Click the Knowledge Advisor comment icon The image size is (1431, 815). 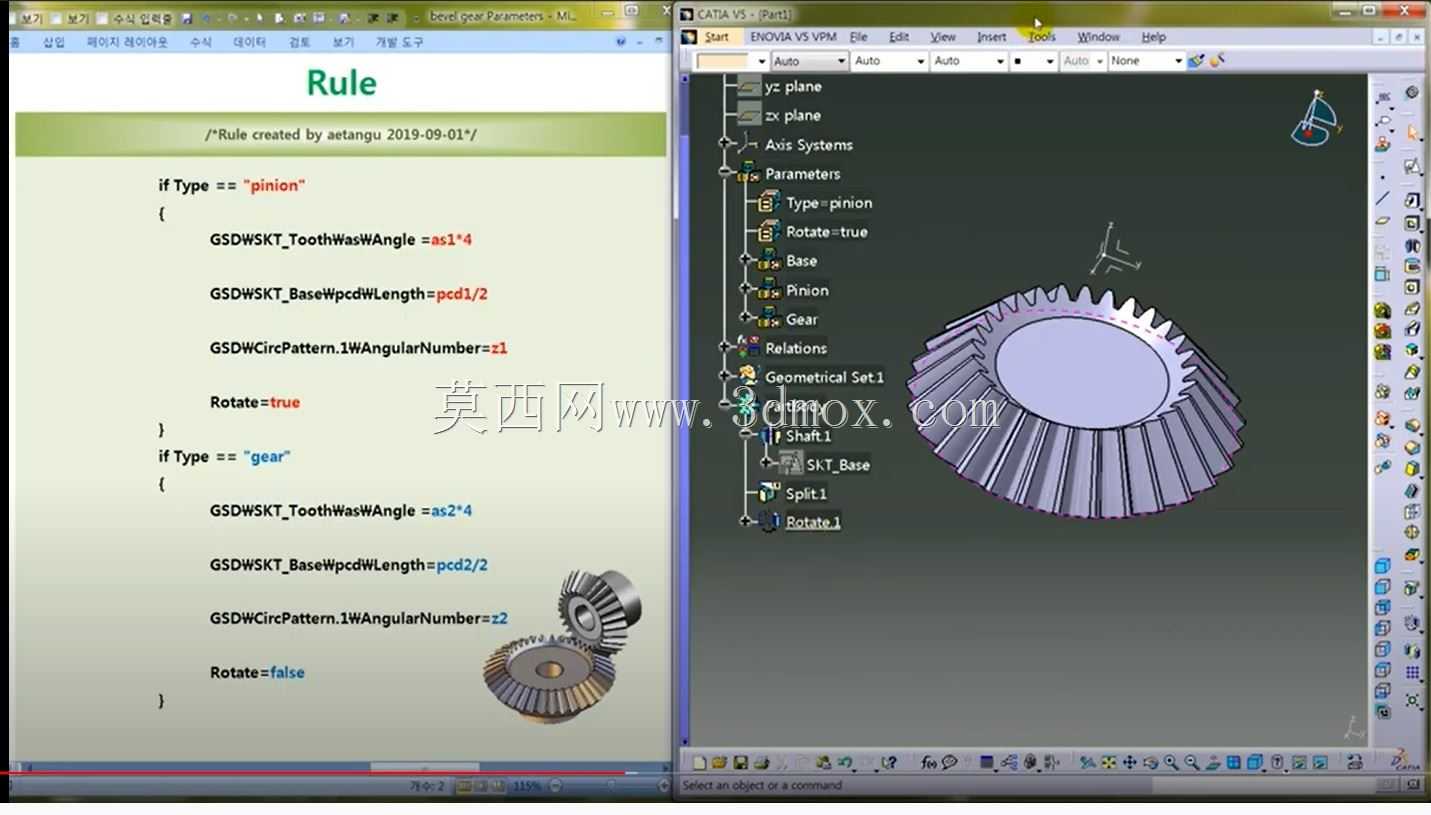[950, 763]
